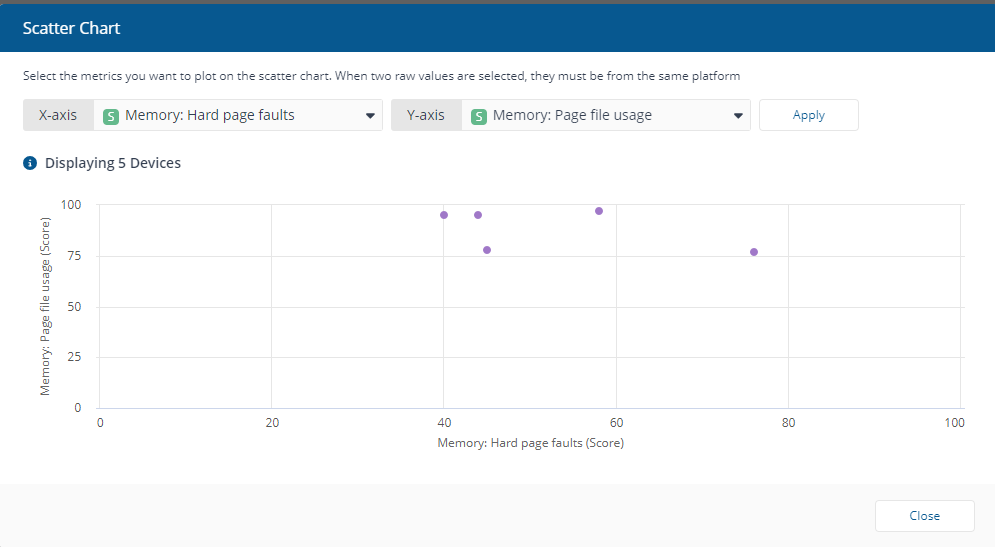Click the blue info icon beside Displaying 5 Devices
The height and width of the screenshot is (547, 995).
30,163
